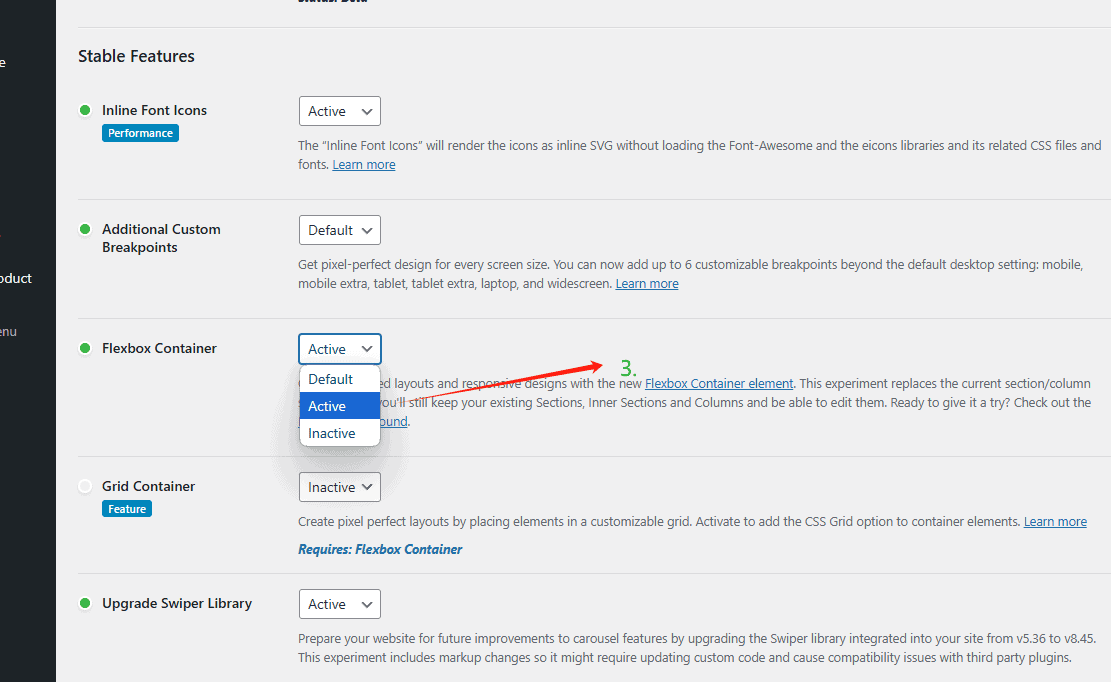Click the Upgrade Swiper Library label
Screen dimensions: 1111x682
point(177,603)
